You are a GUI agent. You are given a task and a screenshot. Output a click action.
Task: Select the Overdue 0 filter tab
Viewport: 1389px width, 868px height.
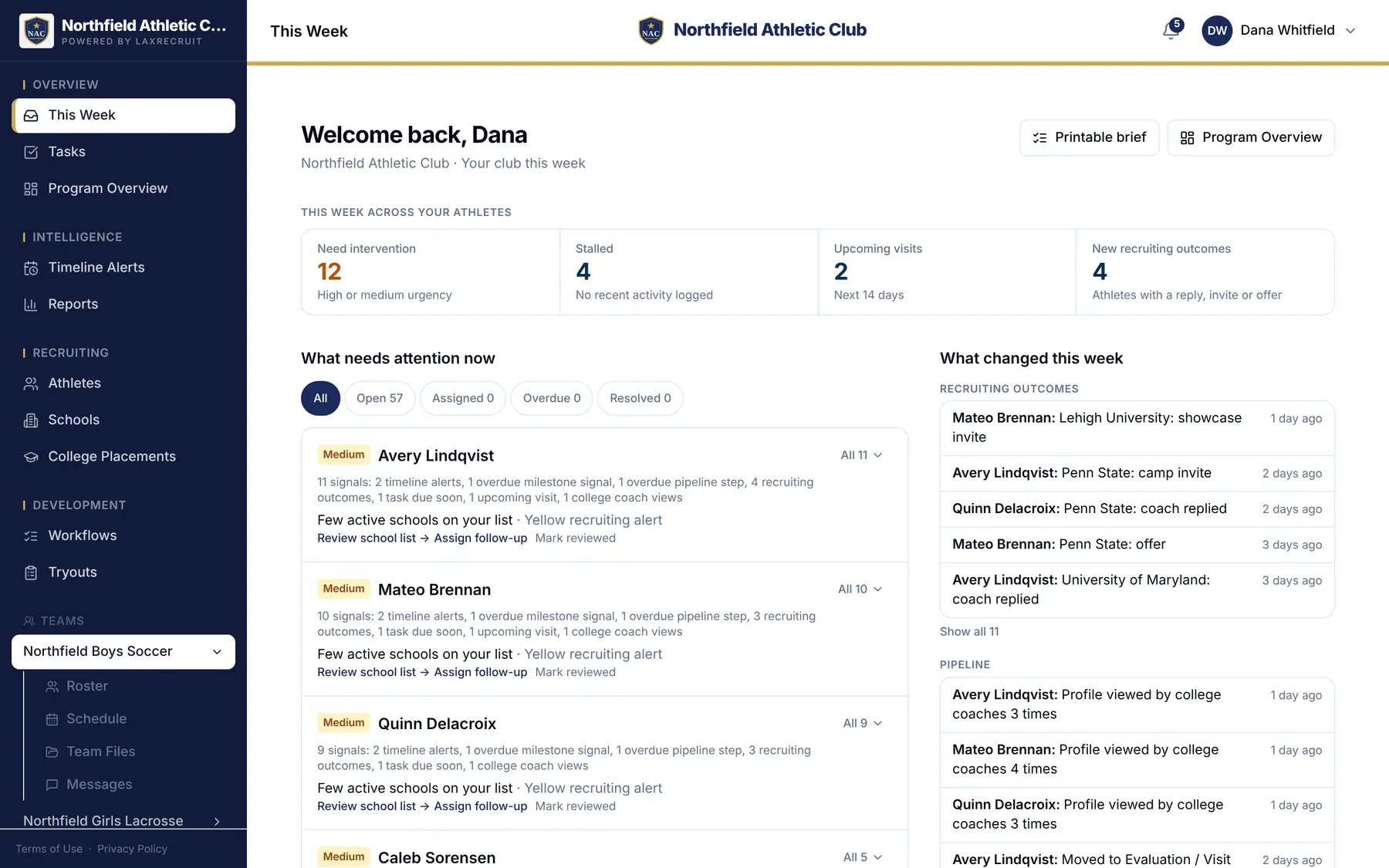click(552, 398)
